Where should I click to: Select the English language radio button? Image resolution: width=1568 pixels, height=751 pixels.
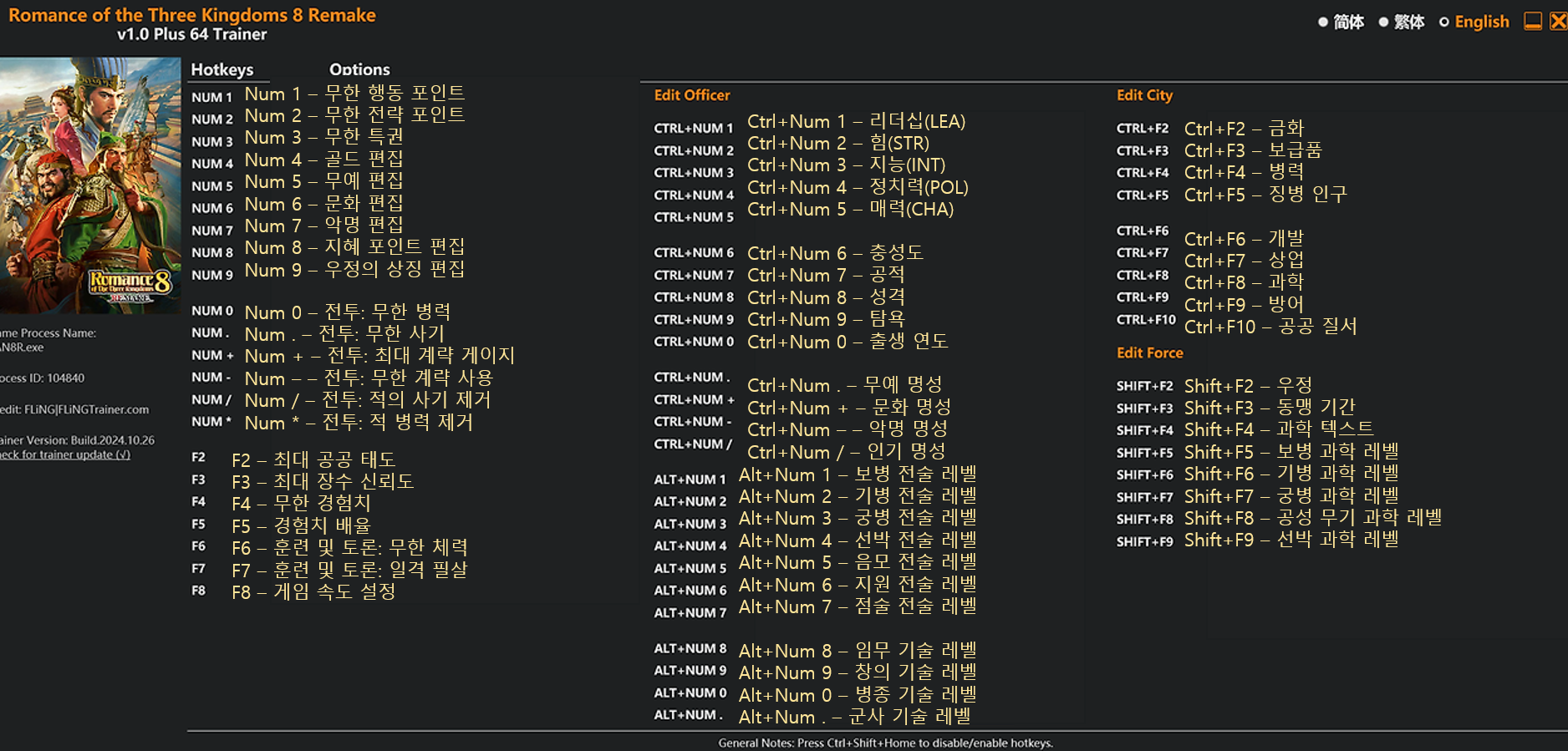click(x=1443, y=23)
